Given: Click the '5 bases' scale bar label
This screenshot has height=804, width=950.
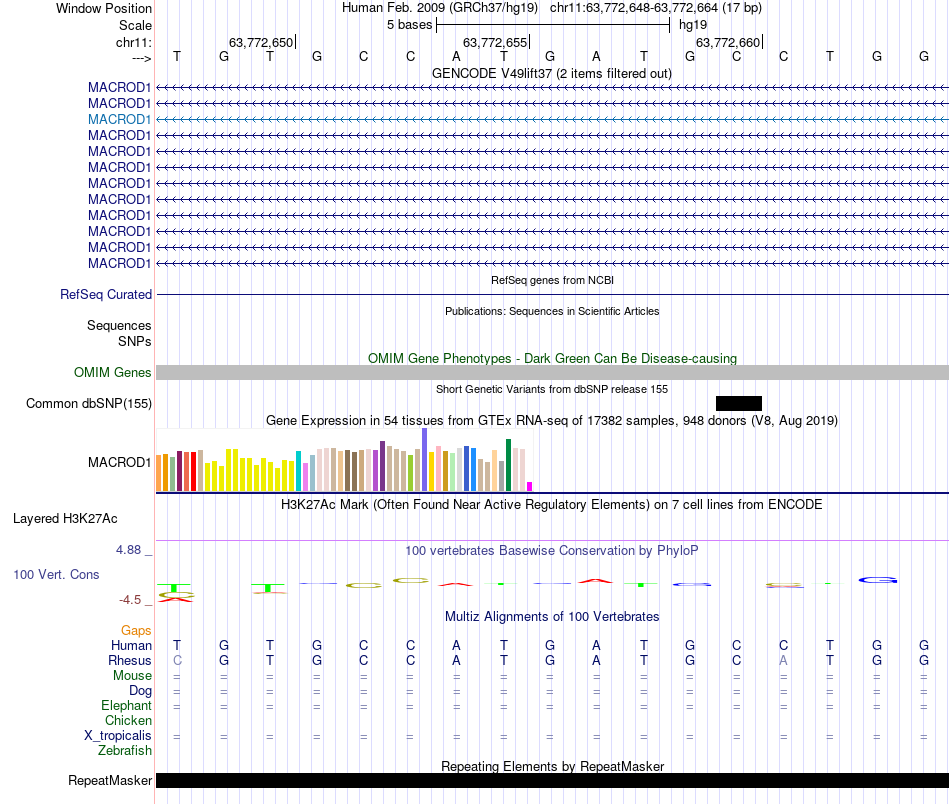Looking at the screenshot, I should tap(410, 25).
